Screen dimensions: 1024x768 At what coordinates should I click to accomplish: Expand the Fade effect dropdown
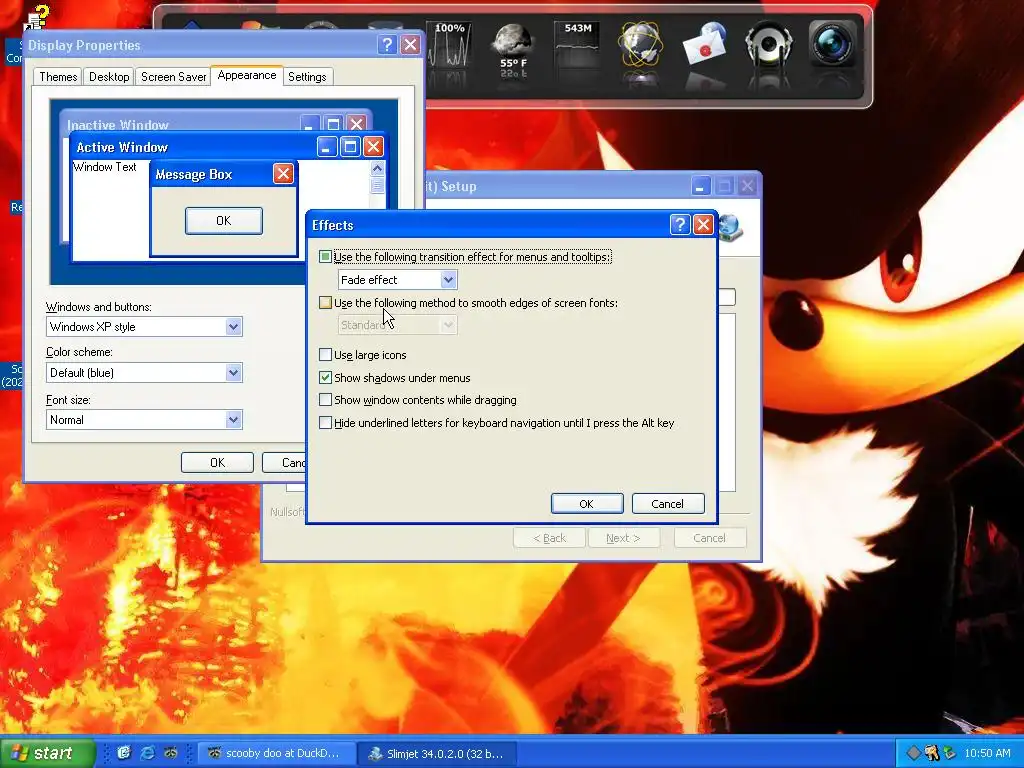tap(448, 280)
